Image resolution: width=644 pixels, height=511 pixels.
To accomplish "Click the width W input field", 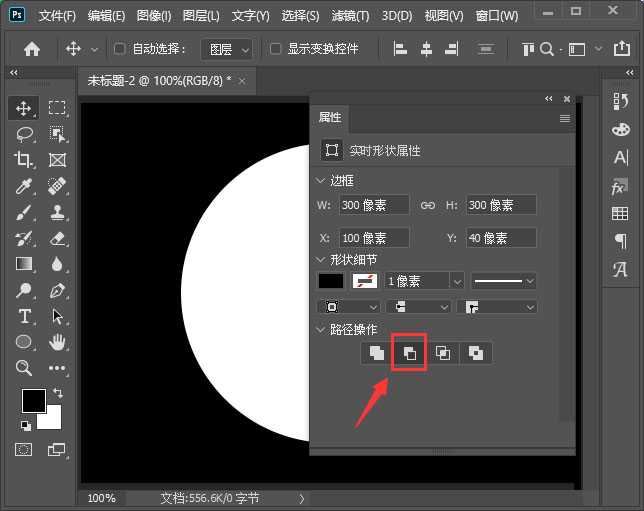I will [373, 205].
